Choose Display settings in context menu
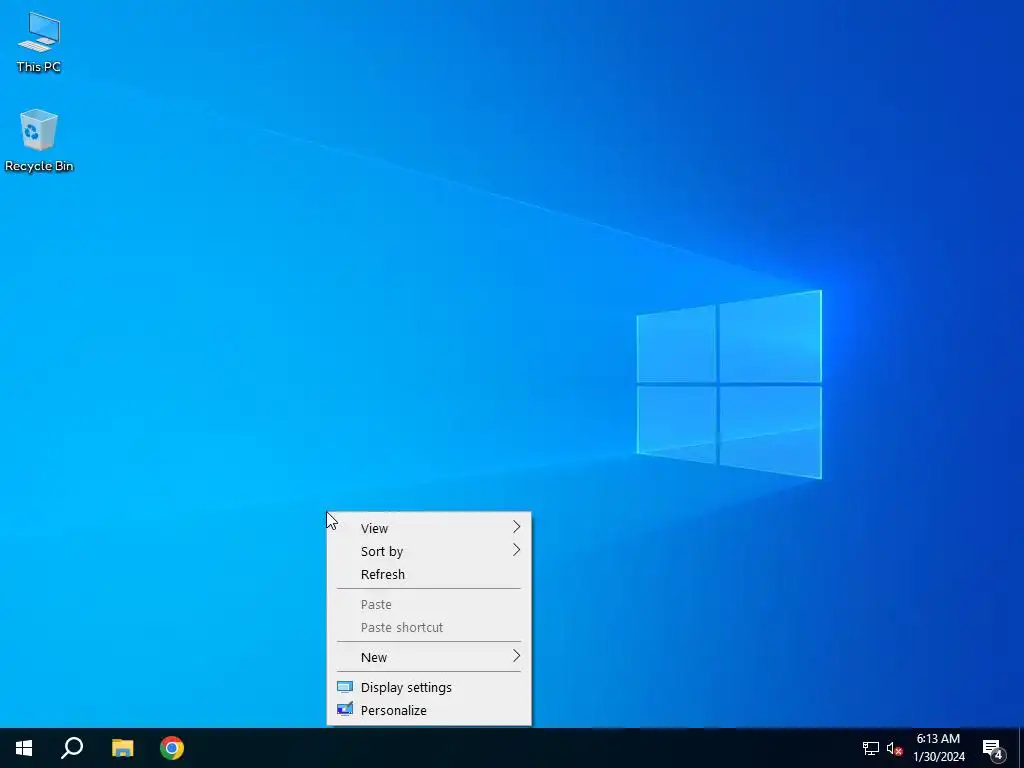 click(428, 687)
